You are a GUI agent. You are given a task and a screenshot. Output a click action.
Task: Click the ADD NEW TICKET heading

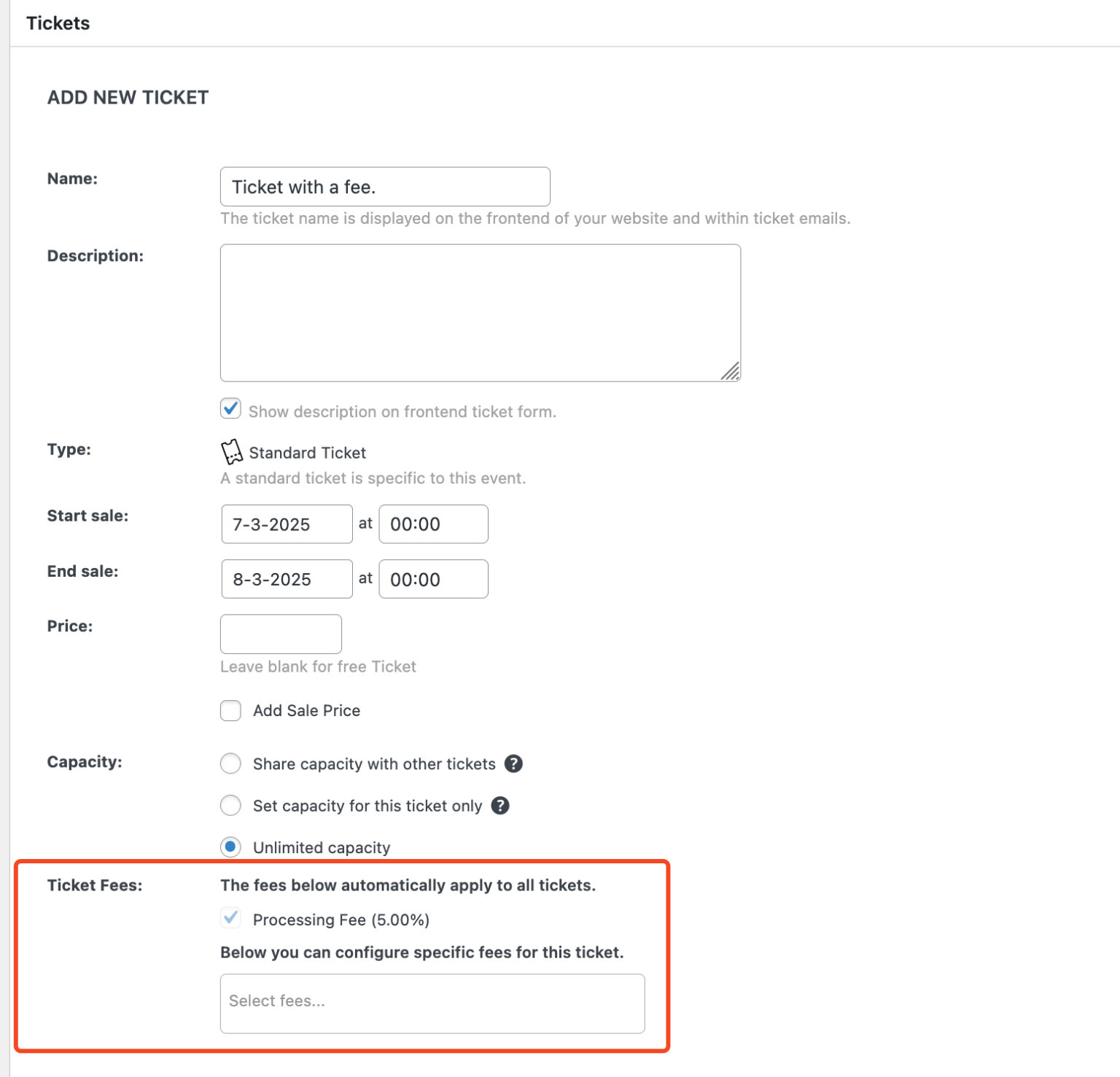point(128,97)
